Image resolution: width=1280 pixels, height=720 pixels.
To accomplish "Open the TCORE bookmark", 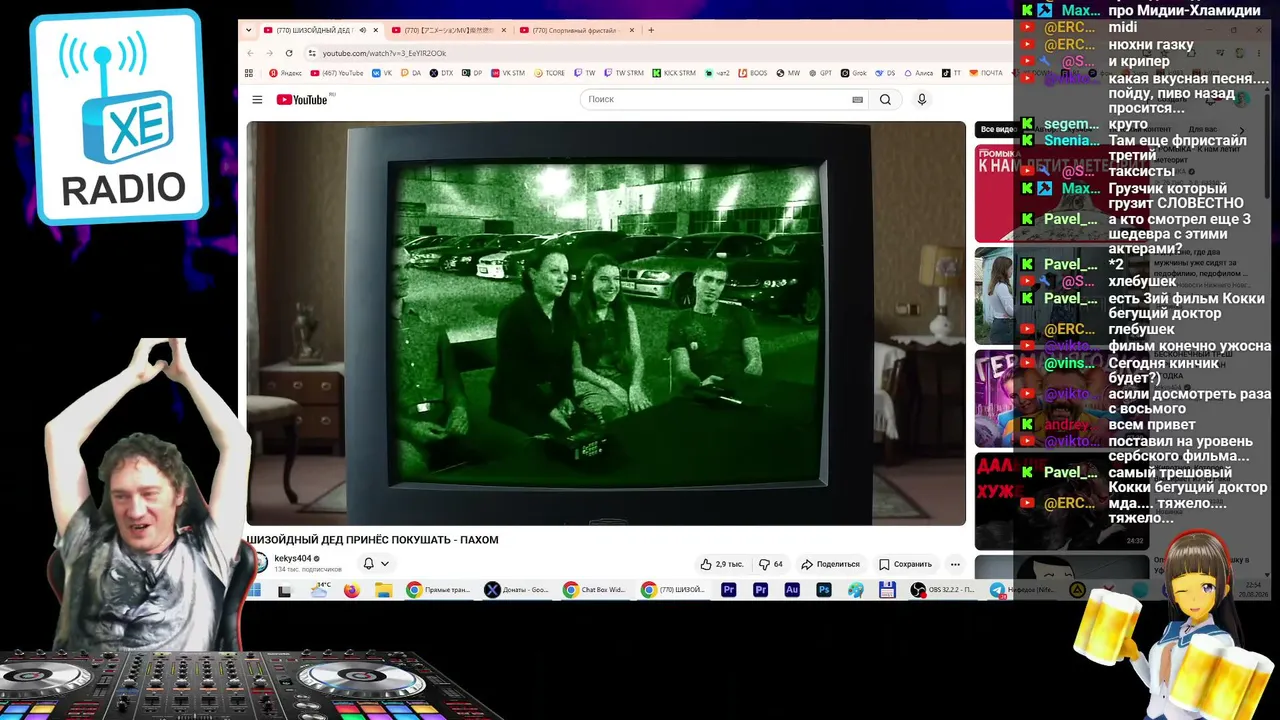I will tap(550, 73).
